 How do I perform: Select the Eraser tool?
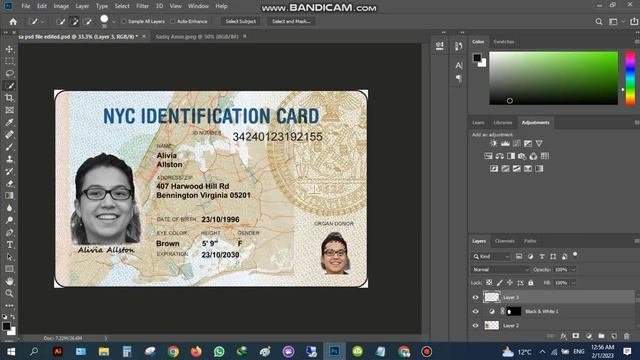pos(9,184)
